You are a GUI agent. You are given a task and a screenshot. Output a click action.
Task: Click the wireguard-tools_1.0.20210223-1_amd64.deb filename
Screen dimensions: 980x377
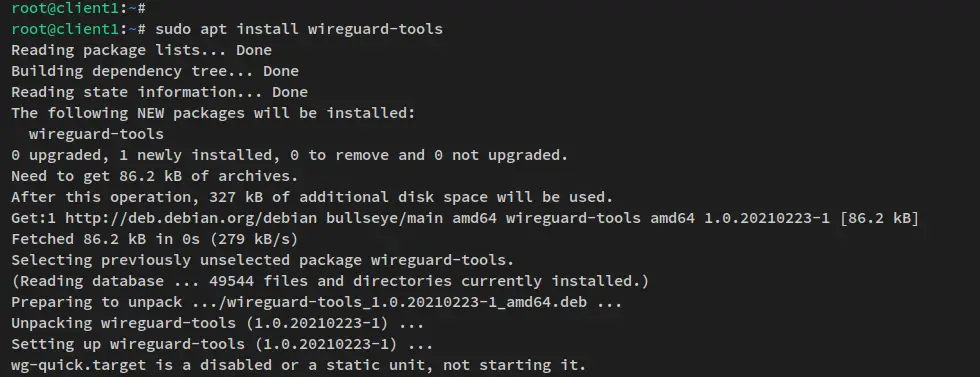pos(406,302)
